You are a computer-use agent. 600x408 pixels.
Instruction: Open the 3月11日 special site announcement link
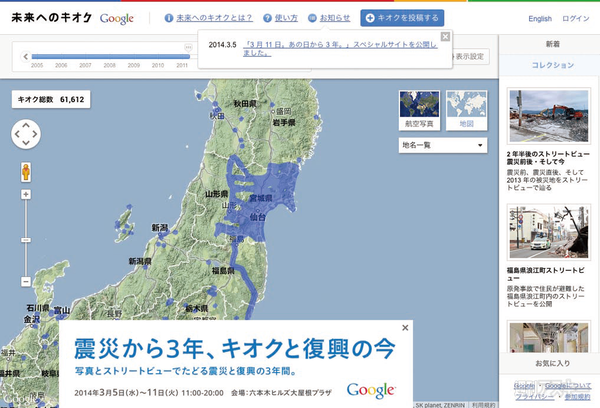[340, 49]
